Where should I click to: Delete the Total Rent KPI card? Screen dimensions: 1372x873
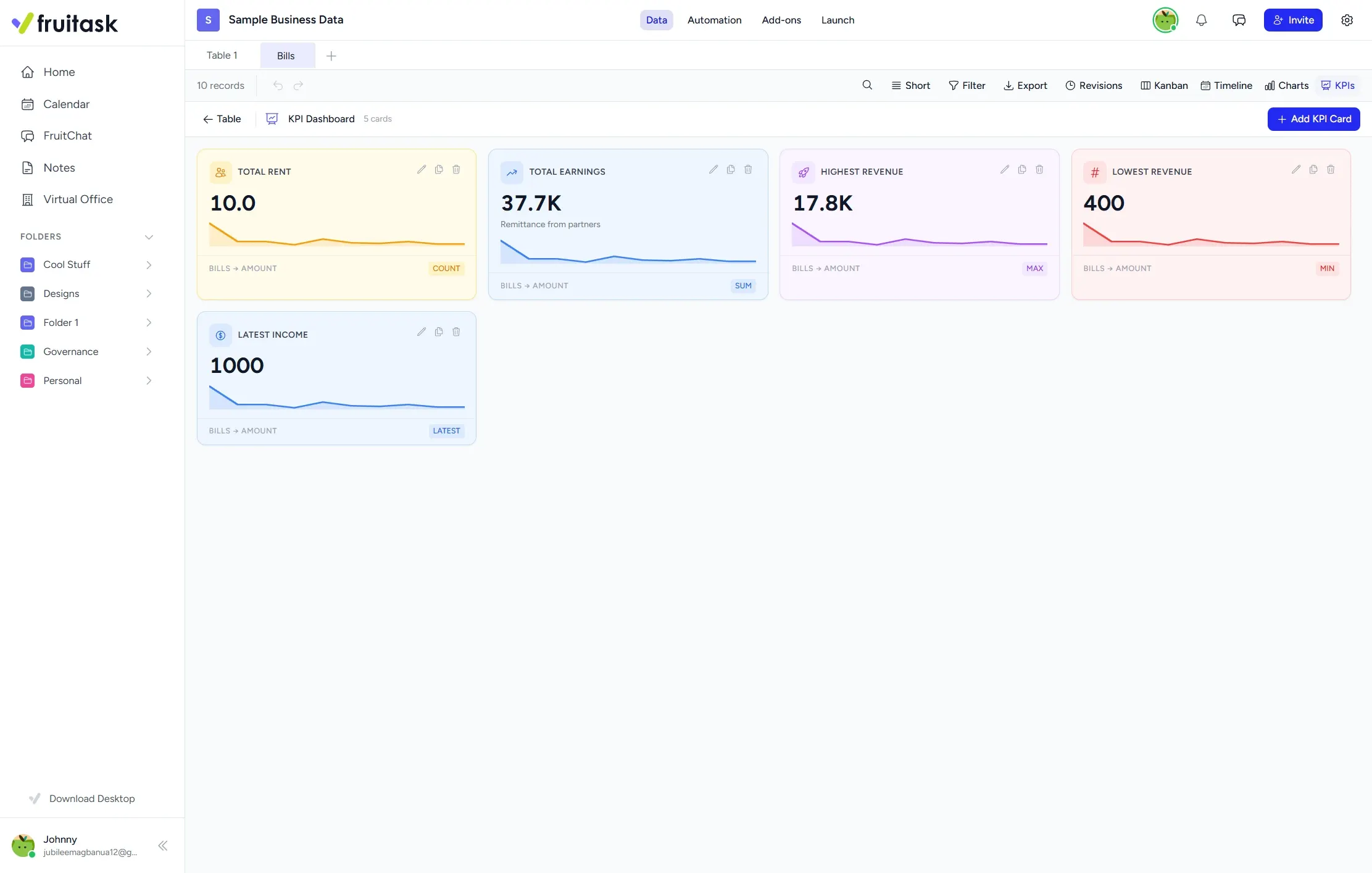point(456,169)
